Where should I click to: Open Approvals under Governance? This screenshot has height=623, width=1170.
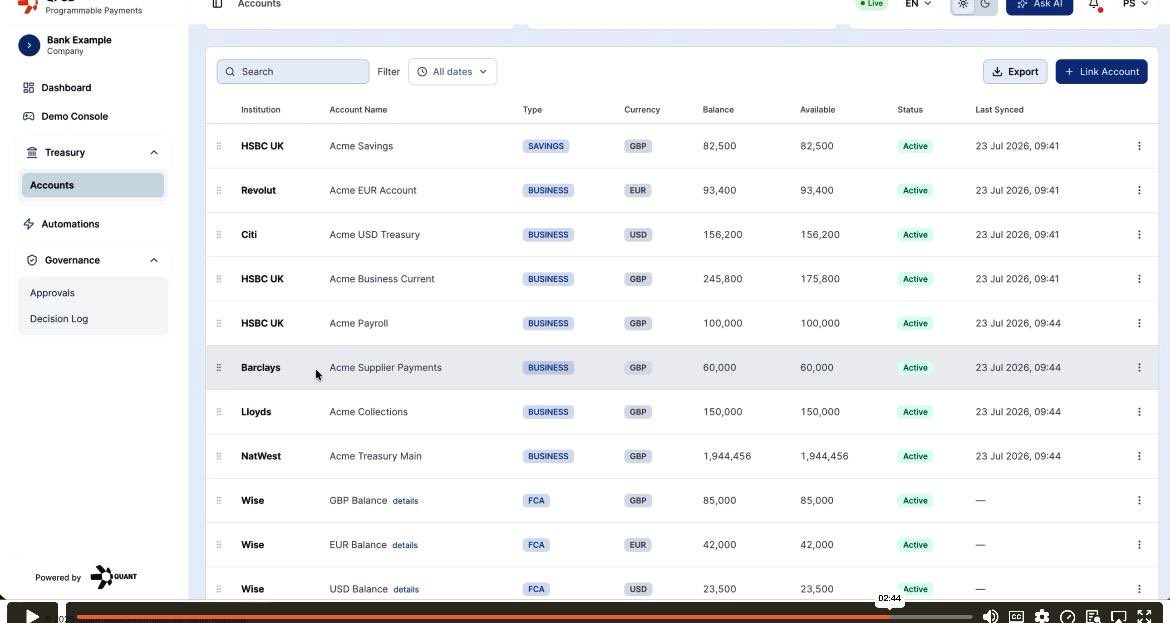[52, 293]
